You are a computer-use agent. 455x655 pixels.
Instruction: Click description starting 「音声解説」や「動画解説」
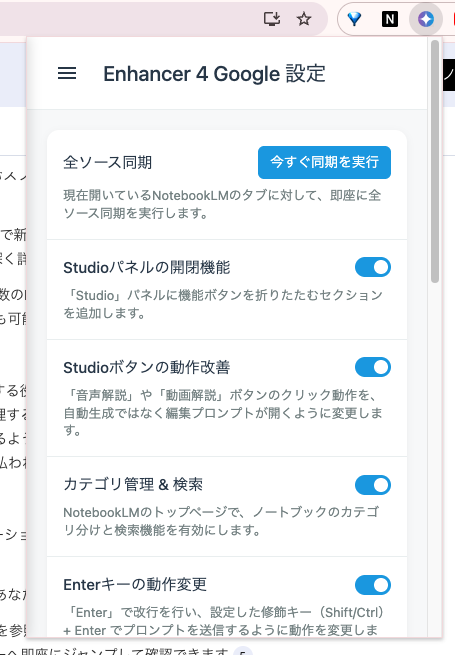click(222, 412)
